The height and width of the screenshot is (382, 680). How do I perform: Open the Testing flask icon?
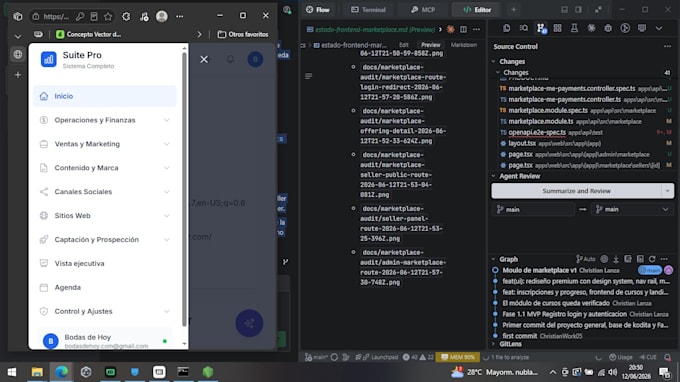(x=574, y=28)
